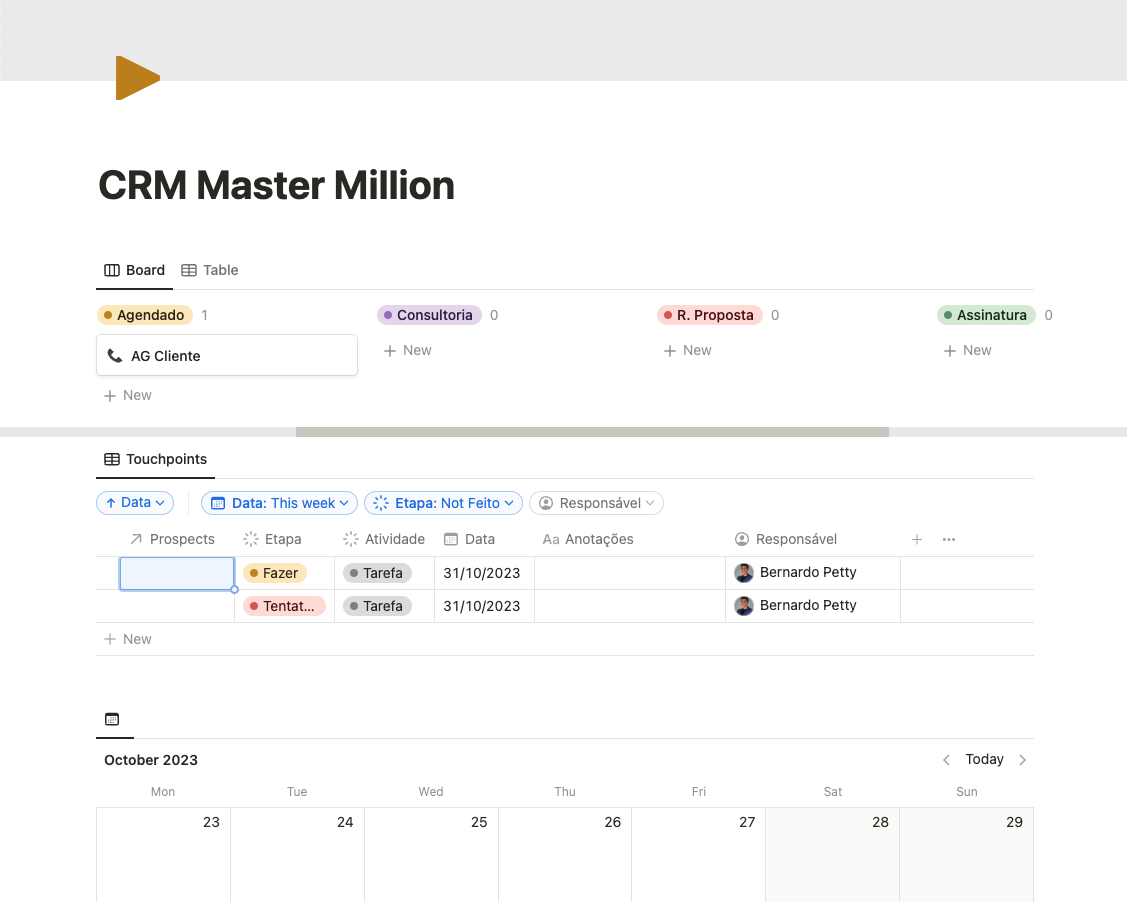This screenshot has height=902, width=1127.
Task: Click phone icon on AG Cliente card
Action: pos(115,356)
